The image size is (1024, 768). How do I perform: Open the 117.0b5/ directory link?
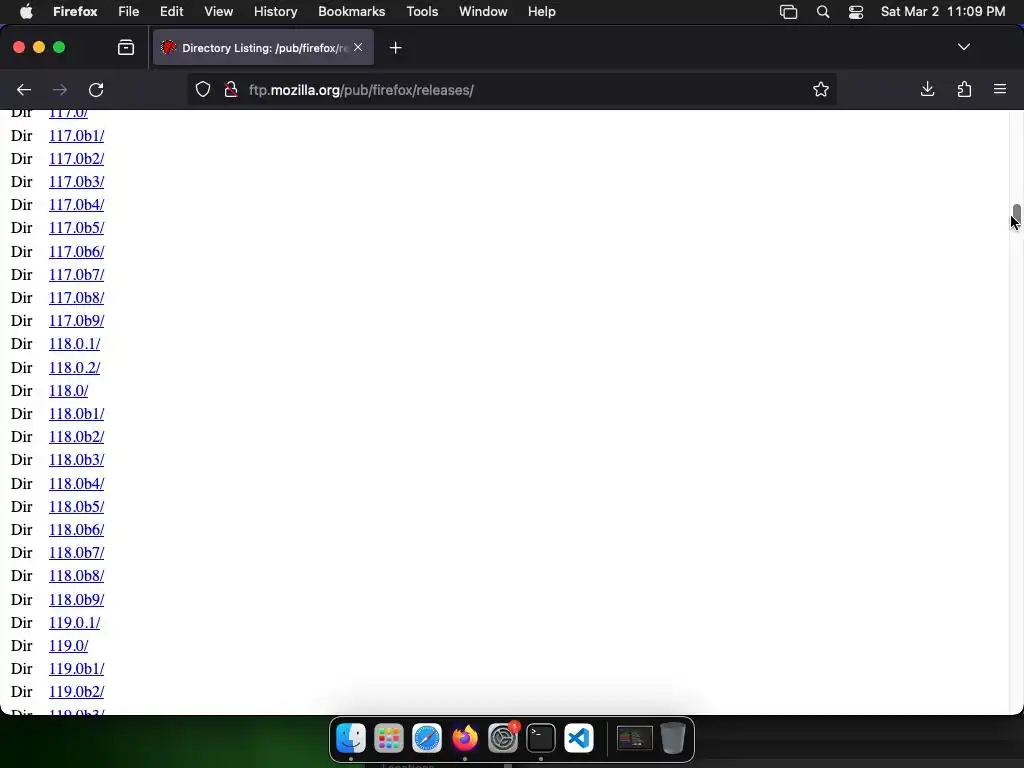click(x=76, y=227)
